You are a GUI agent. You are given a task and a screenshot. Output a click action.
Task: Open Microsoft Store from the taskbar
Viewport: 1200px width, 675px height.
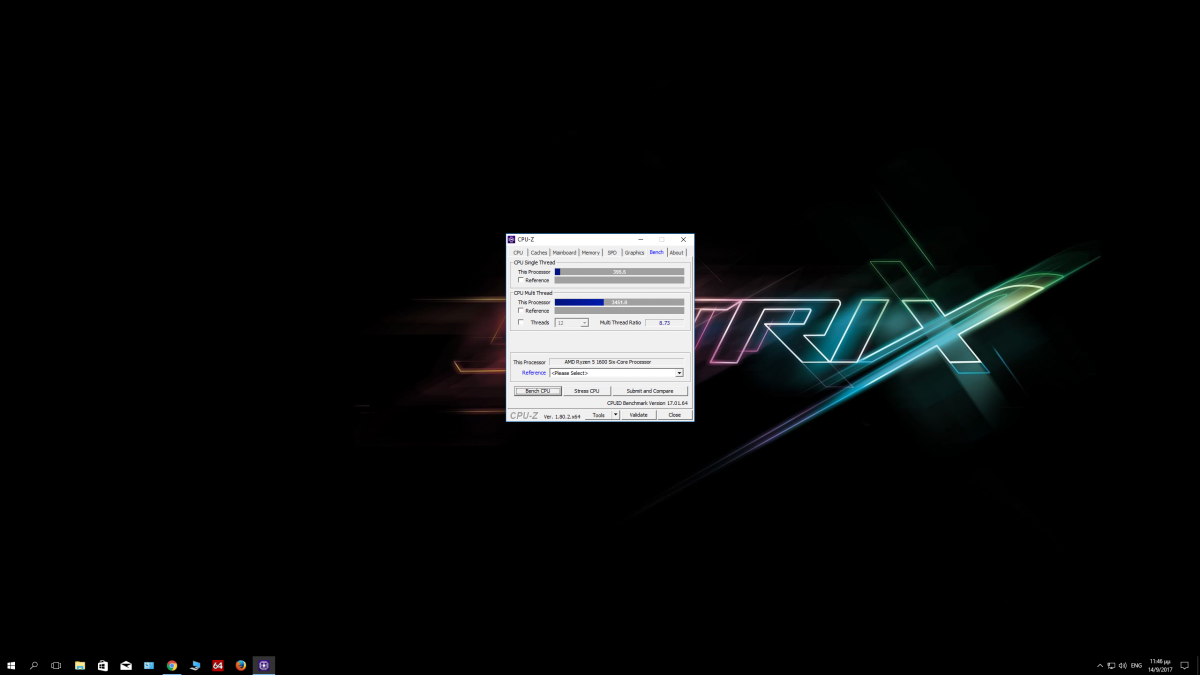[103, 665]
